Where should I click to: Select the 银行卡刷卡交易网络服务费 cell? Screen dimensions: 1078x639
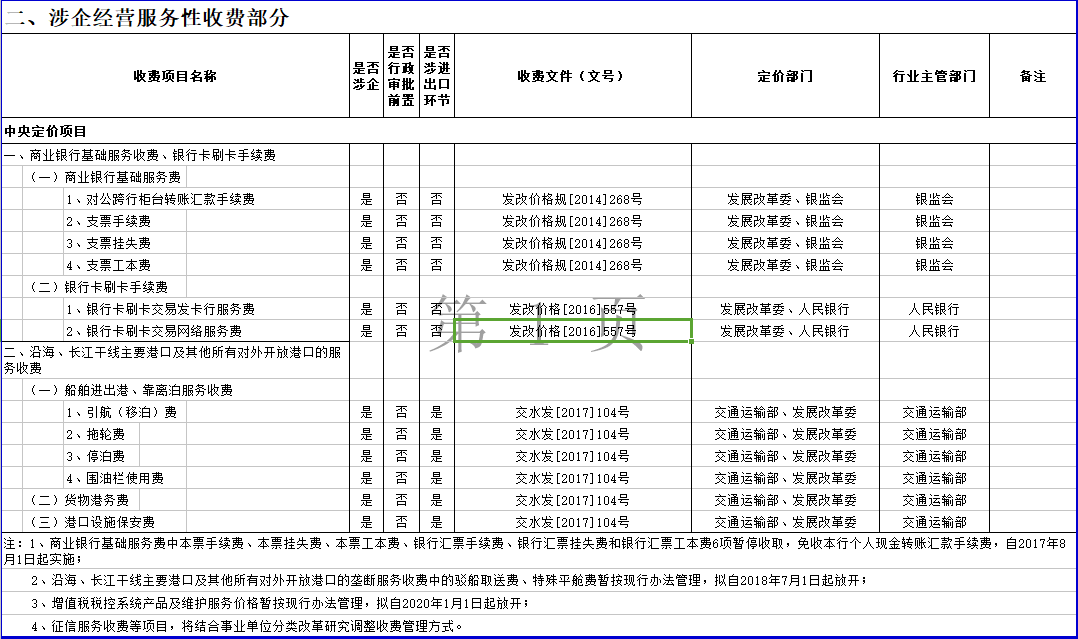pos(206,332)
